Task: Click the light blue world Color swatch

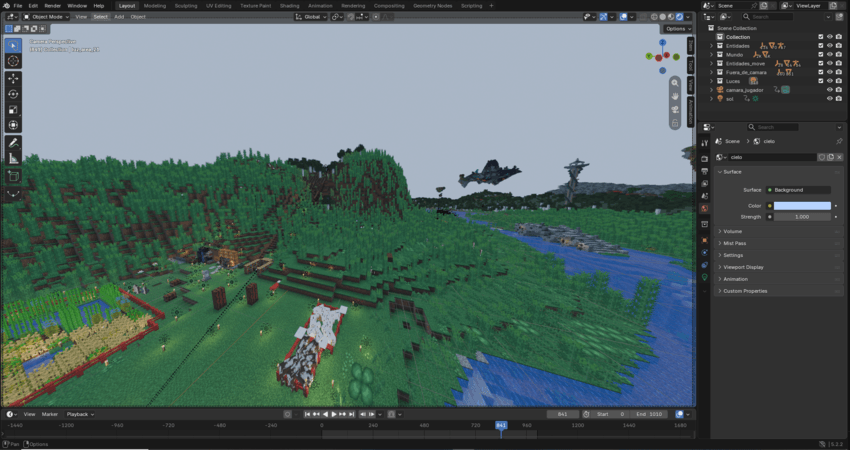Action: [x=802, y=206]
